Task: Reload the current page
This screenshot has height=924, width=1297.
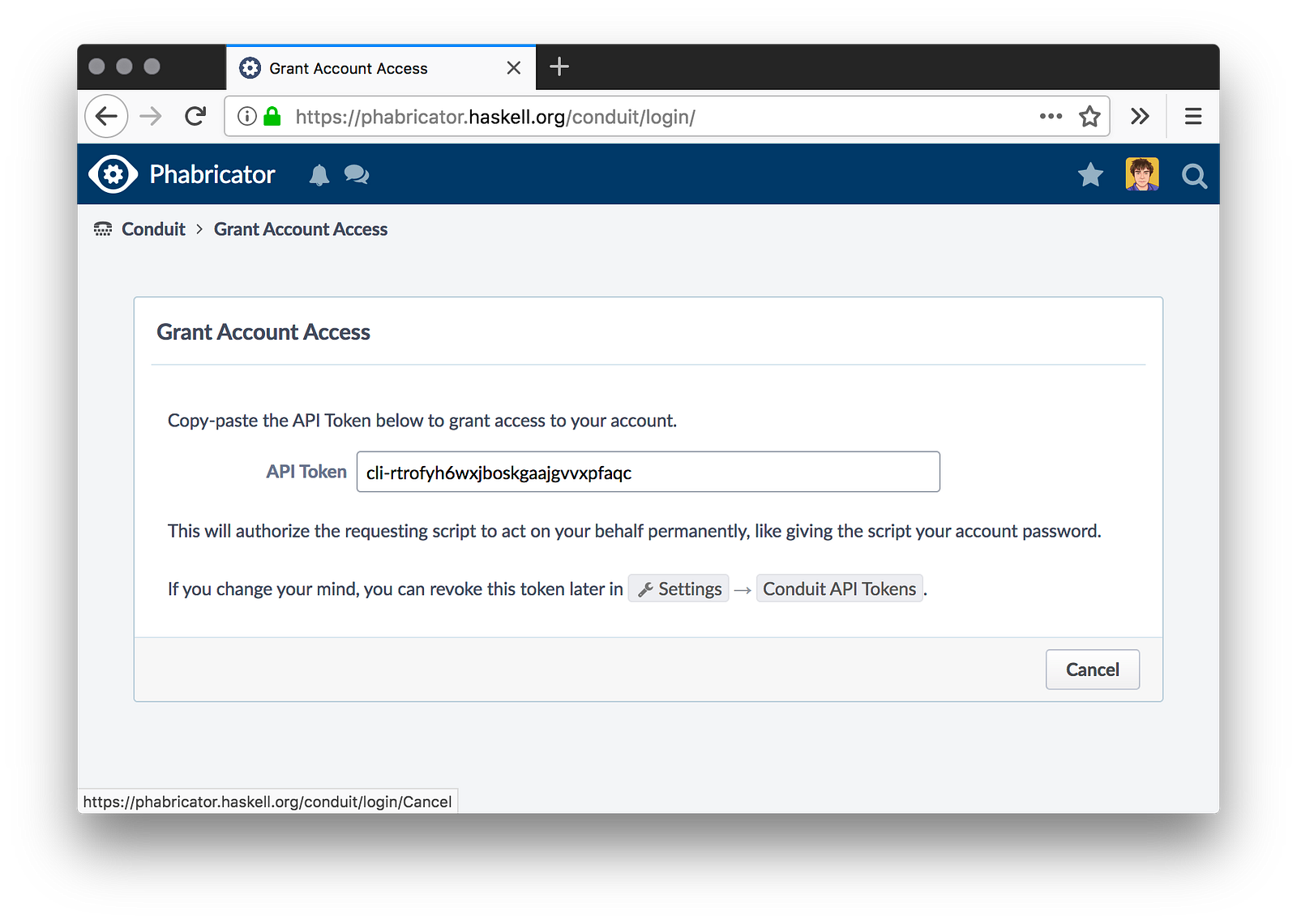Action: 195,117
